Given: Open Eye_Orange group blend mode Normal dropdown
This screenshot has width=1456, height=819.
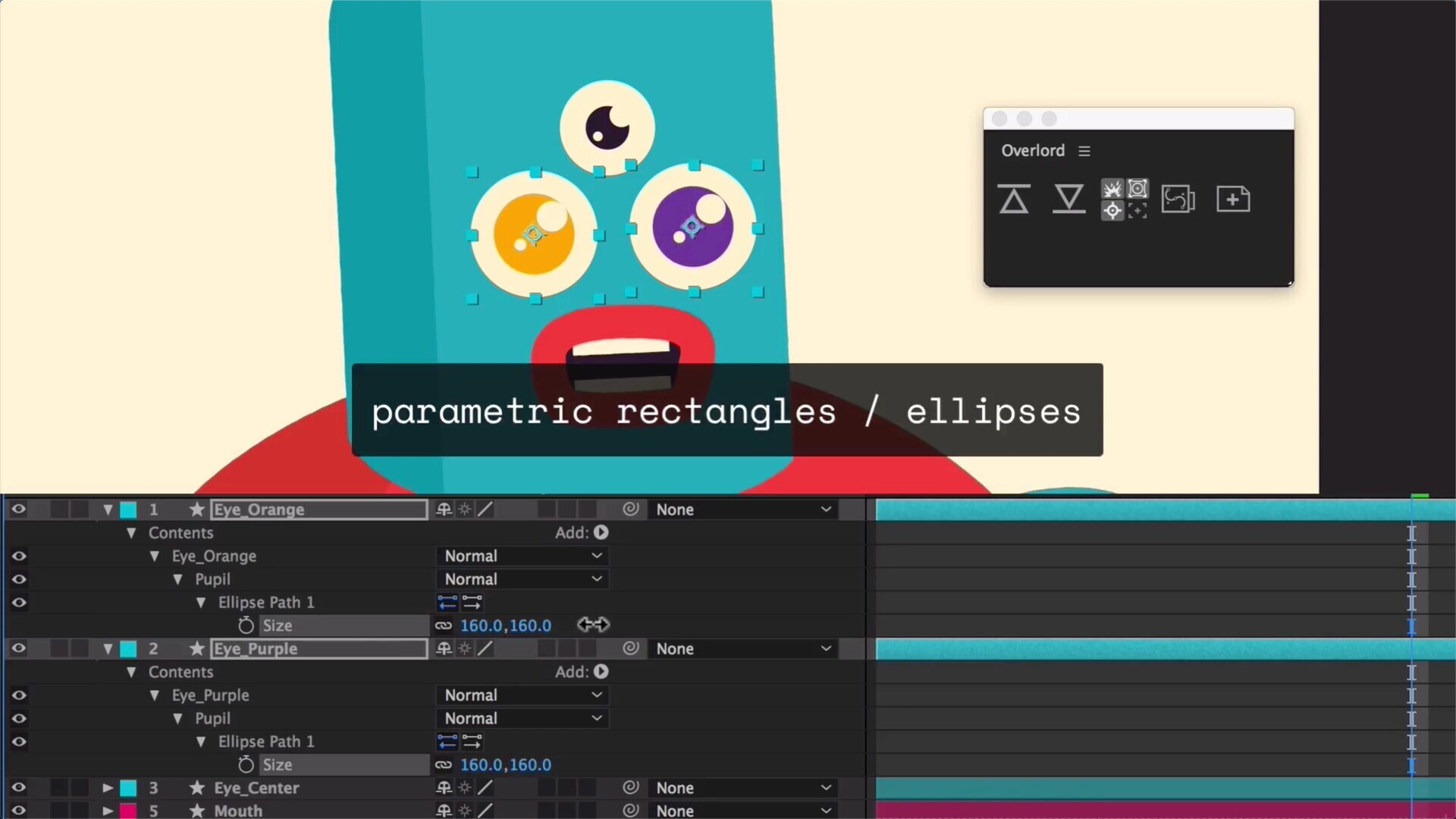Looking at the screenshot, I should [522, 556].
